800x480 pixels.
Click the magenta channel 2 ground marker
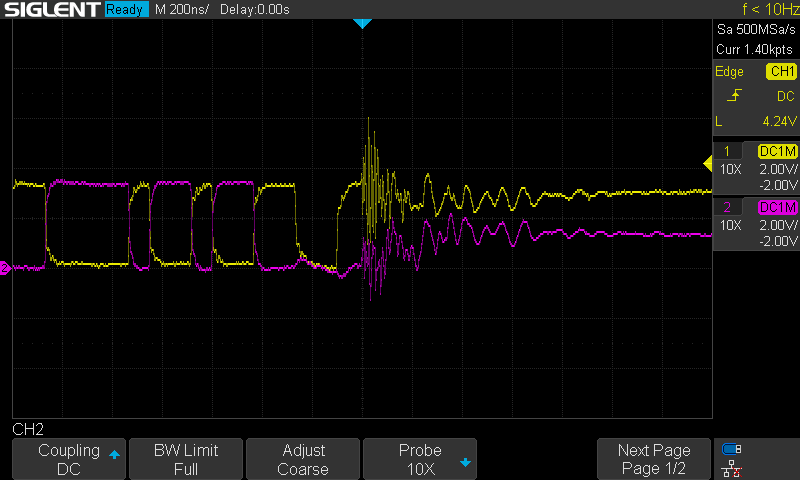5,268
